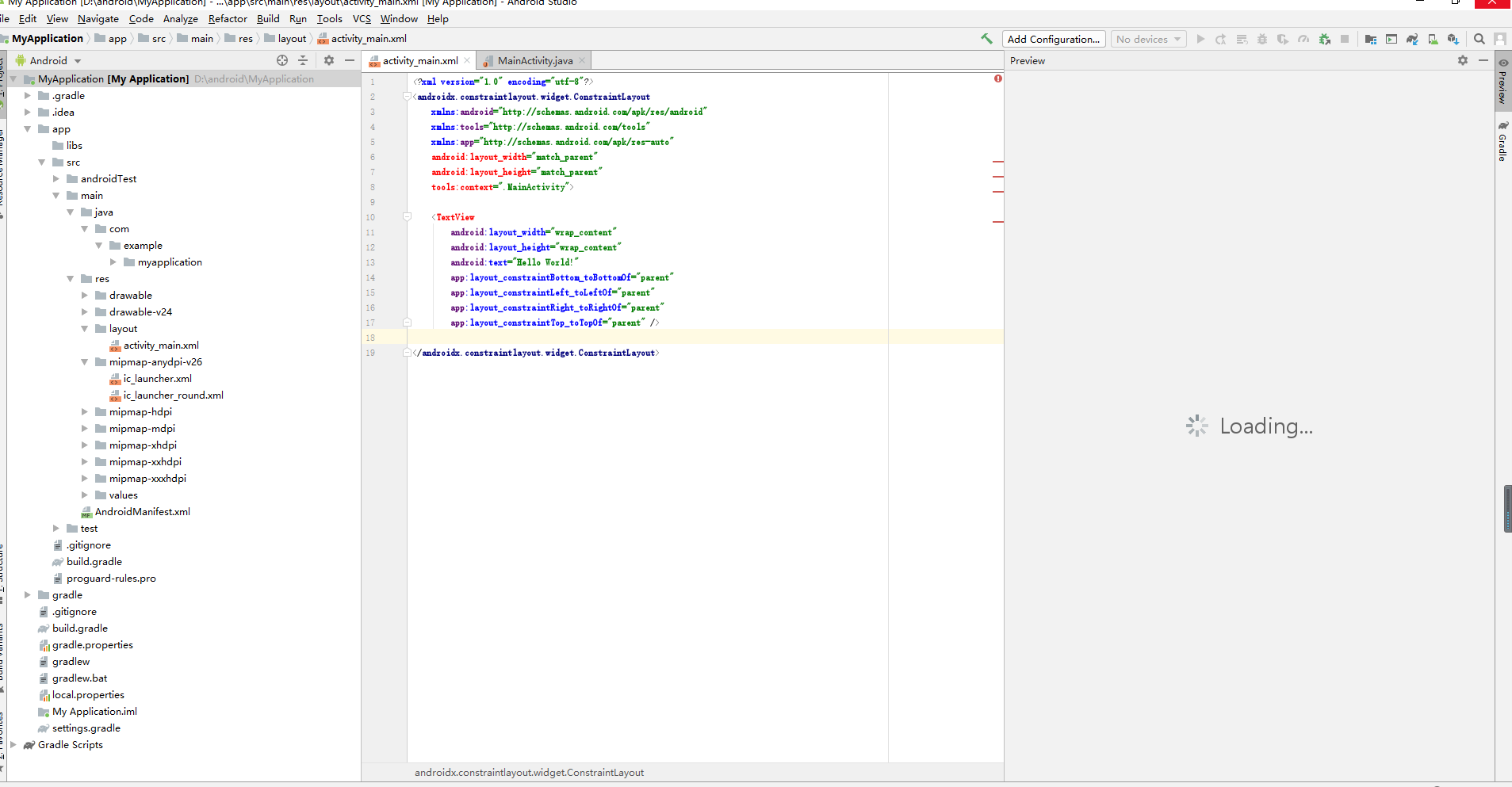Select gradle.properties file in the tree
The height and width of the screenshot is (787, 1512).
pyautogui.click(x=93, y=644)
